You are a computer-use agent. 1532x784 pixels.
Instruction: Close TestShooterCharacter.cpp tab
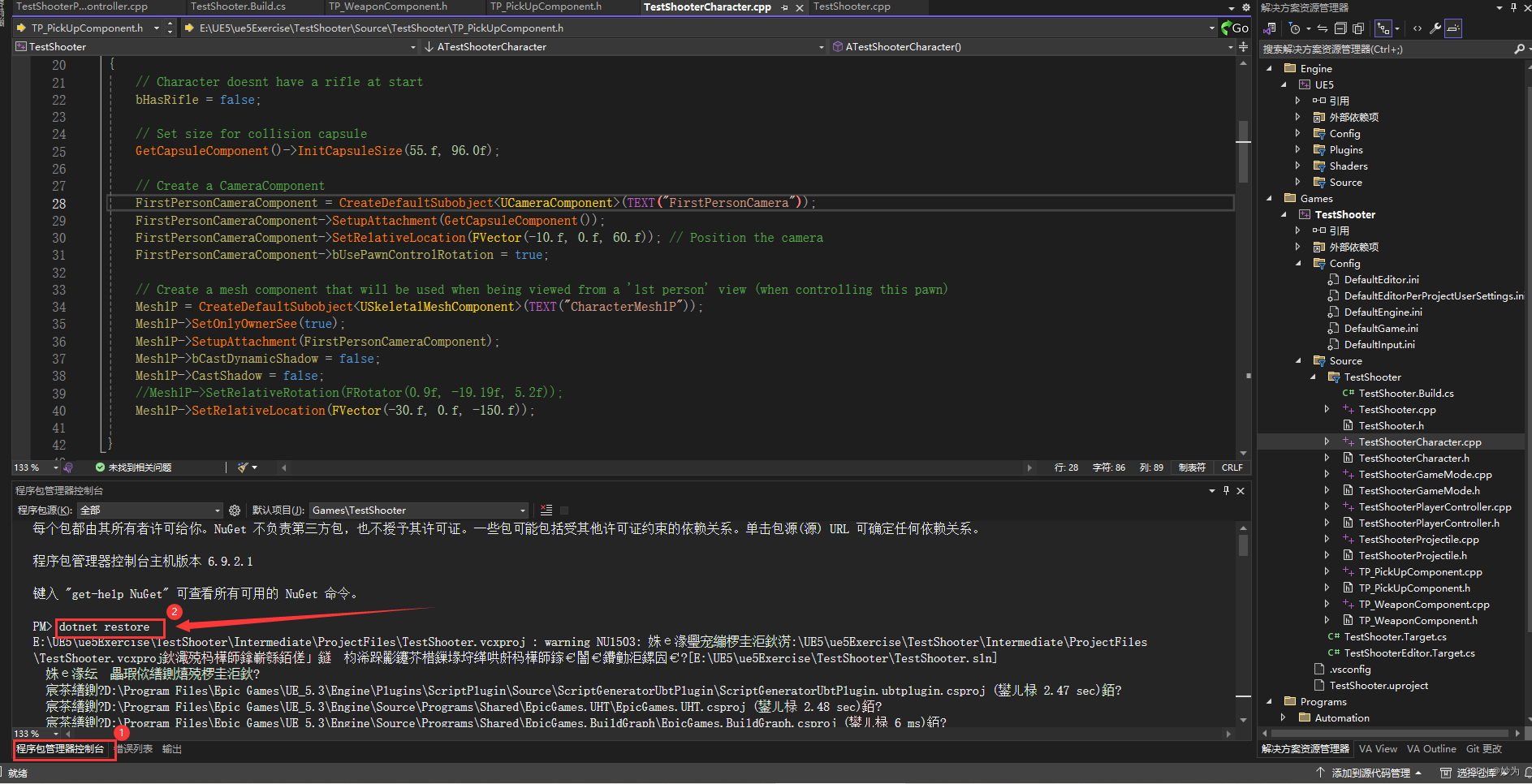800,7
